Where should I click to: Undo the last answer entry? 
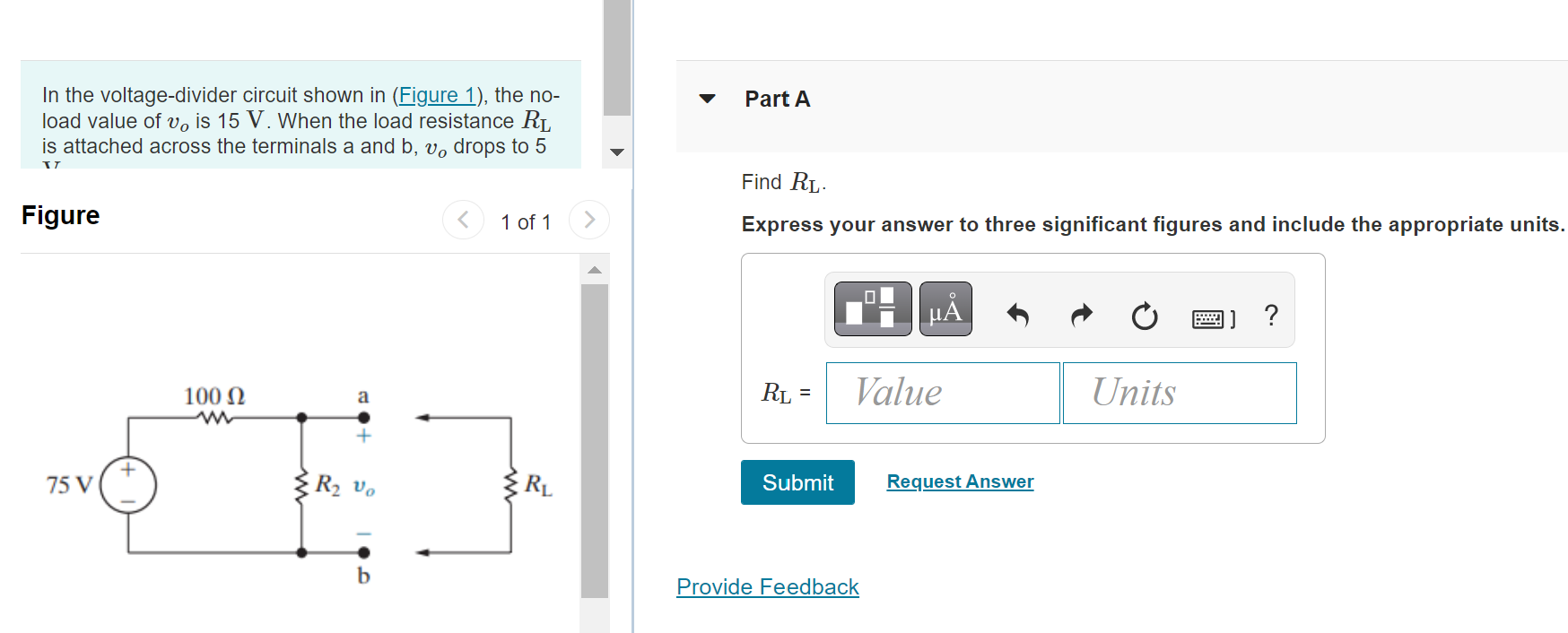pyautogui.click(x=1018, y=314)
